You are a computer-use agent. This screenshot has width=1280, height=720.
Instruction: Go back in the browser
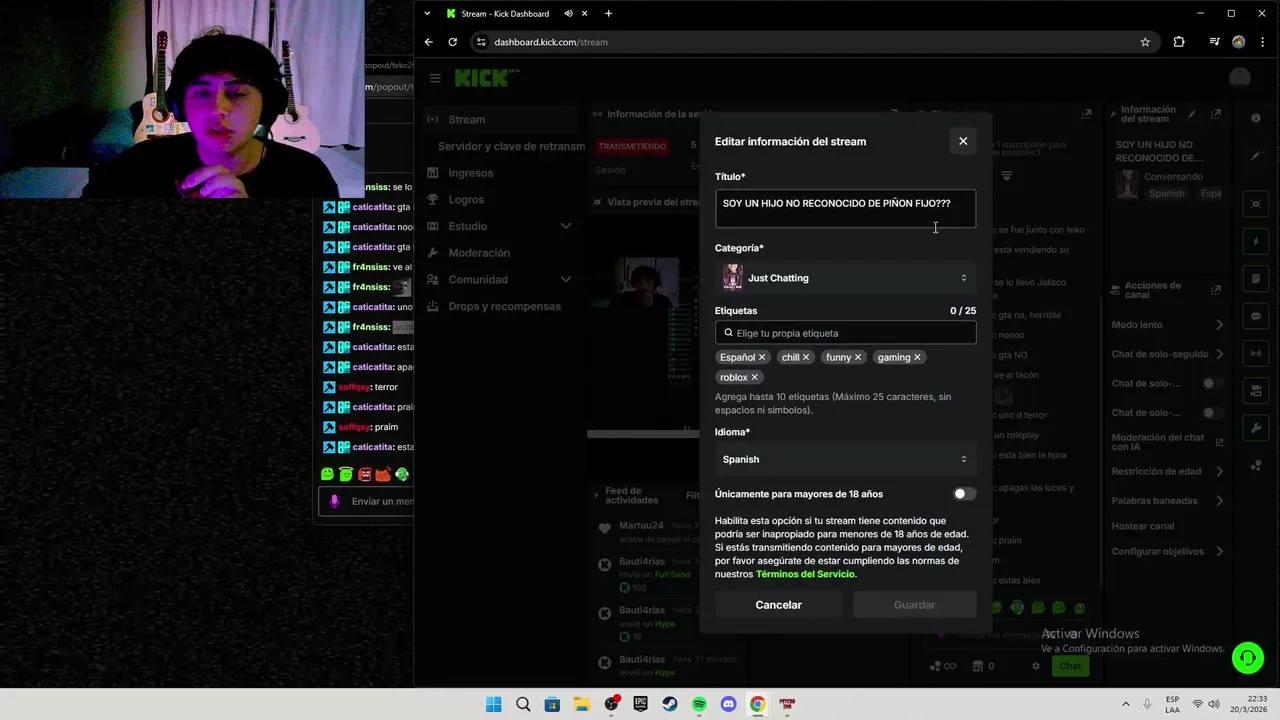coord(429,42)
